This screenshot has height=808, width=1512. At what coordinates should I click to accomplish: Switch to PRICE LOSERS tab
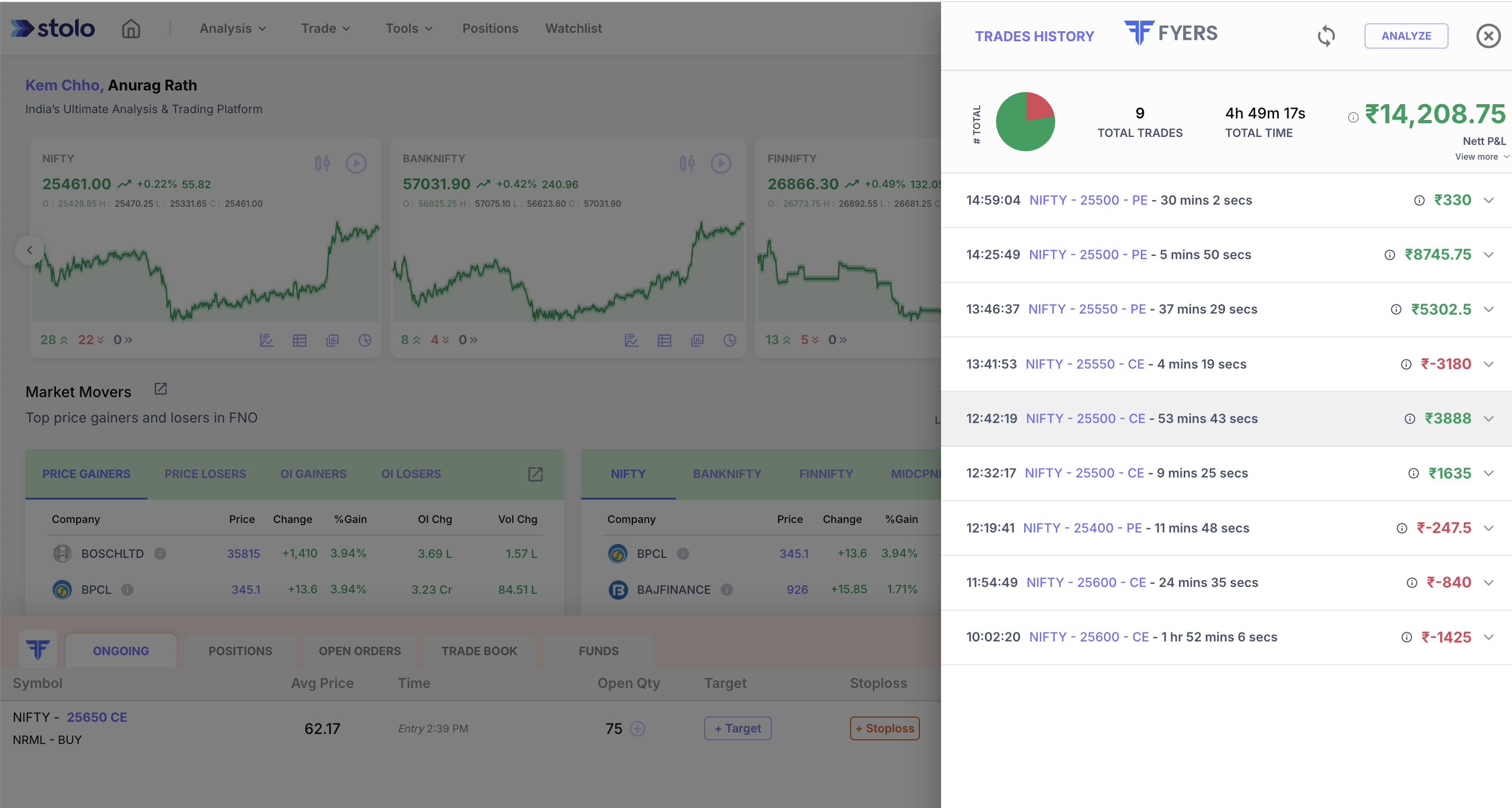coord(205,474)
